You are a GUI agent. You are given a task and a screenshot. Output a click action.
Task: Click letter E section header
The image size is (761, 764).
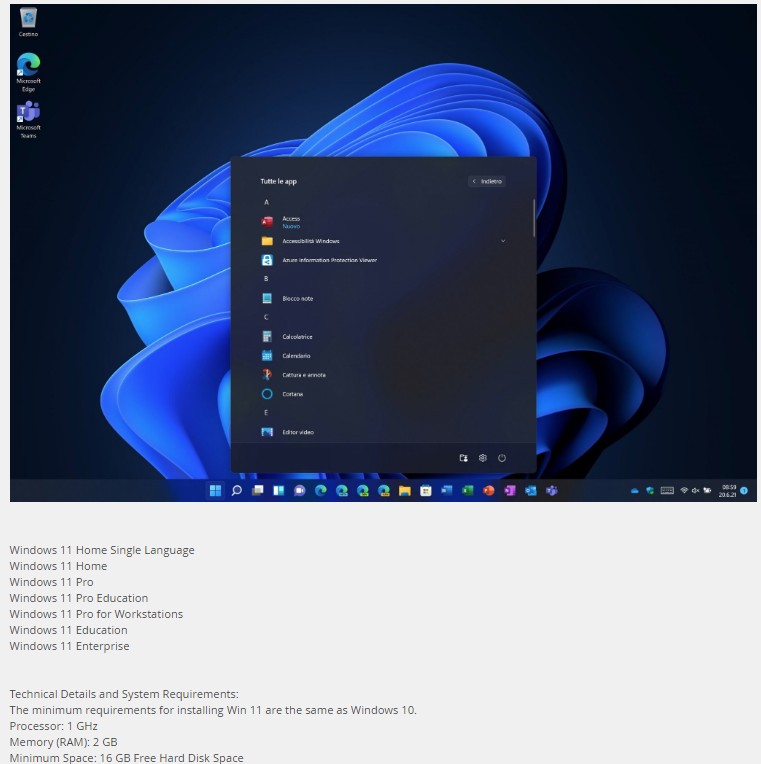point(266,413)
